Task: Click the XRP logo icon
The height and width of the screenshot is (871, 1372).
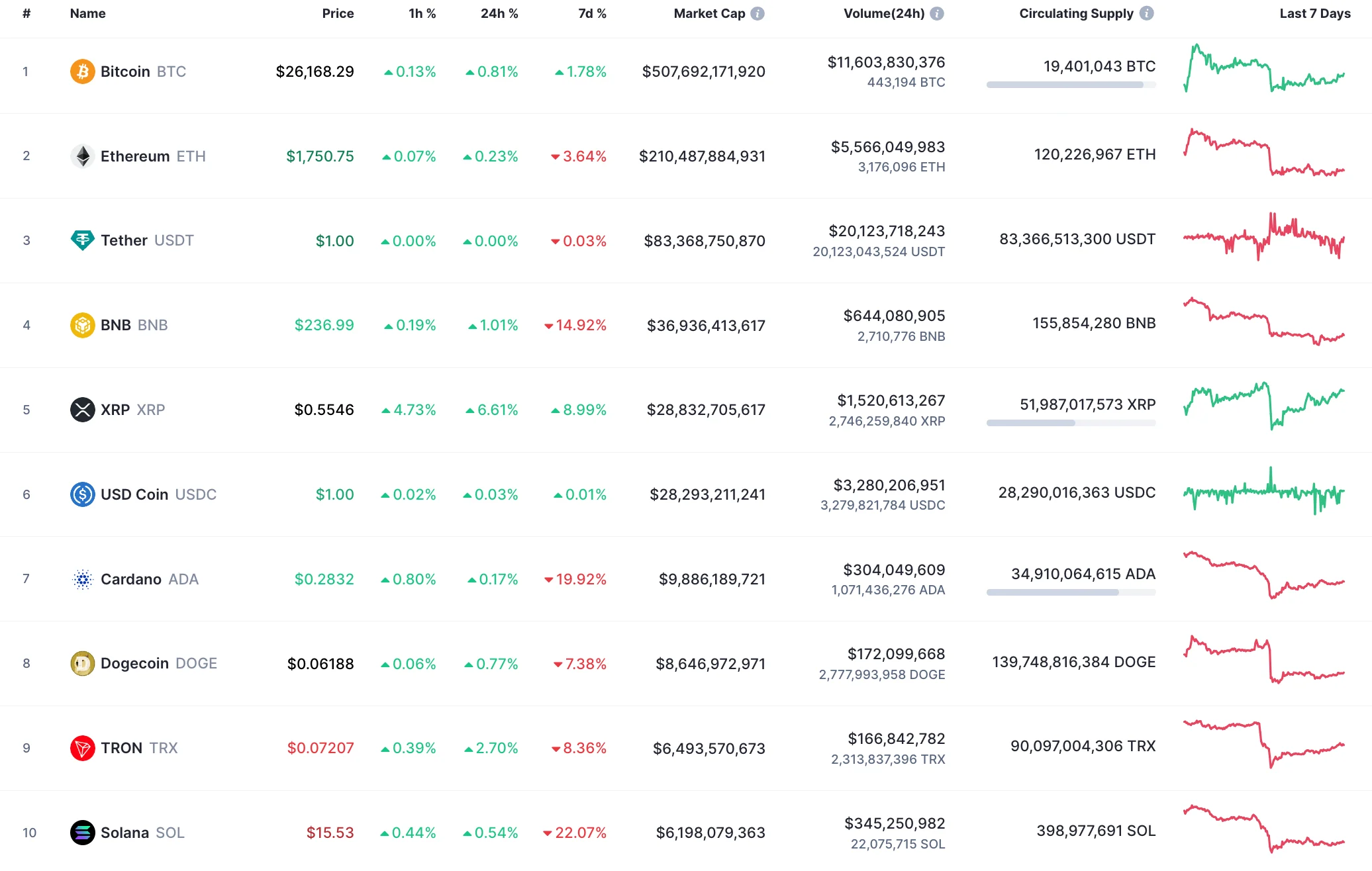Action: [81, 410]
